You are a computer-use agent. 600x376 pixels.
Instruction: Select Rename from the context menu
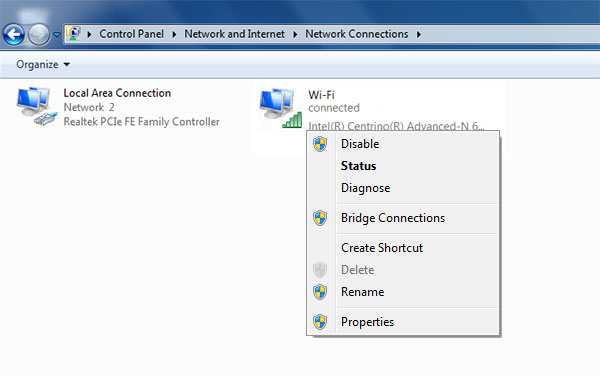pos(403,292)
